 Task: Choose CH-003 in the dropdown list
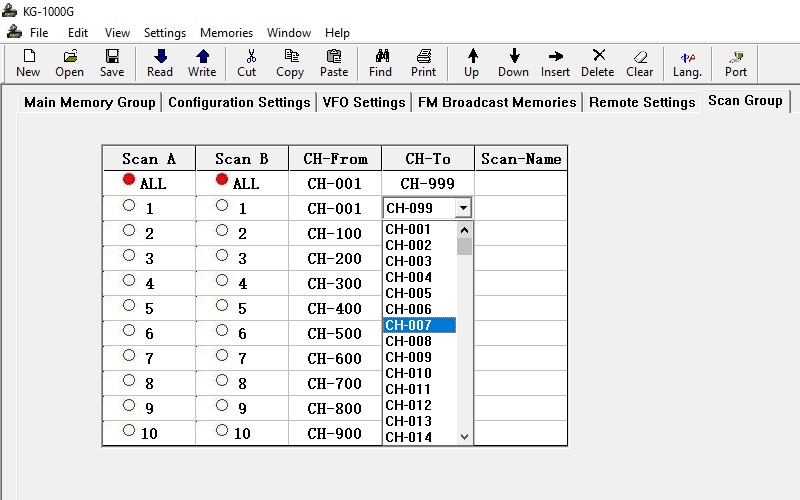[419, 261]
